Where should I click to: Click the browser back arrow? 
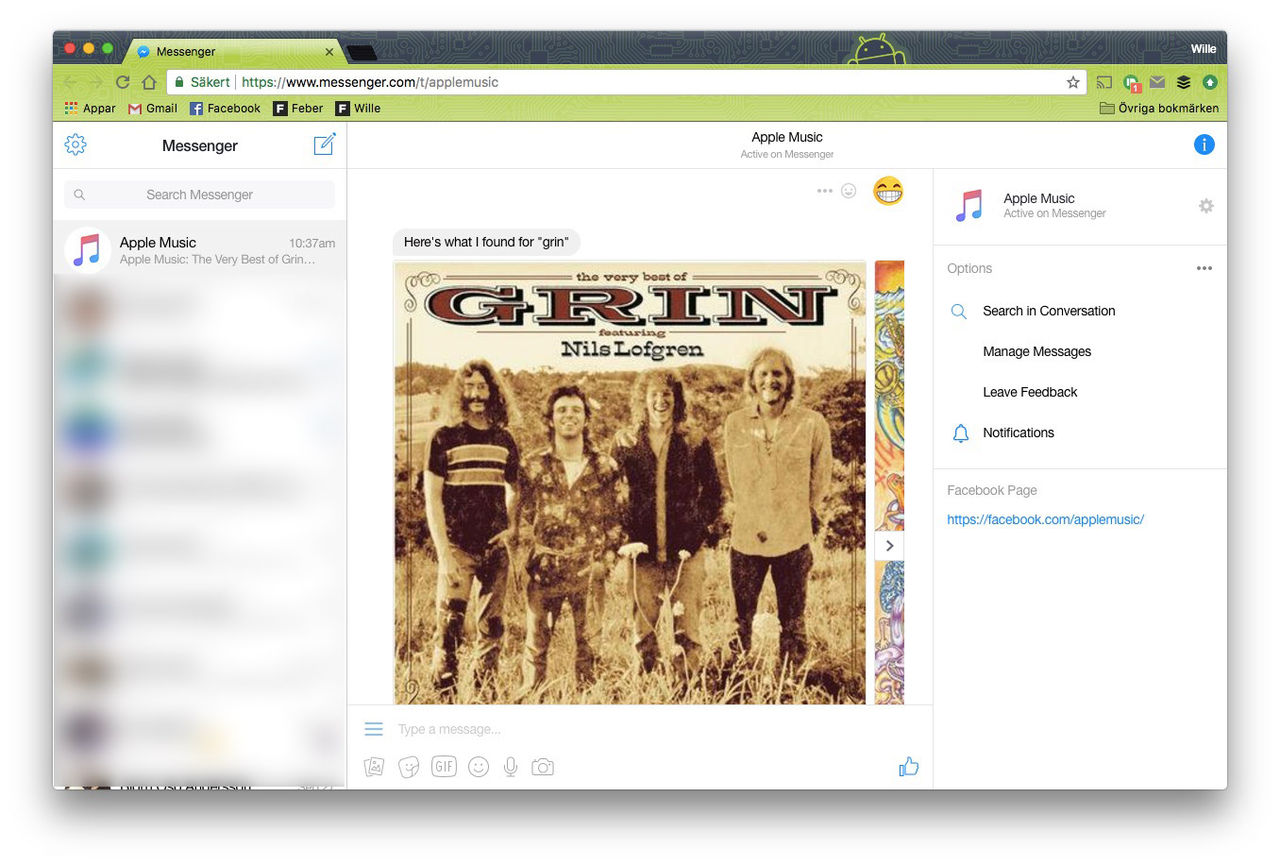(70, 82)
